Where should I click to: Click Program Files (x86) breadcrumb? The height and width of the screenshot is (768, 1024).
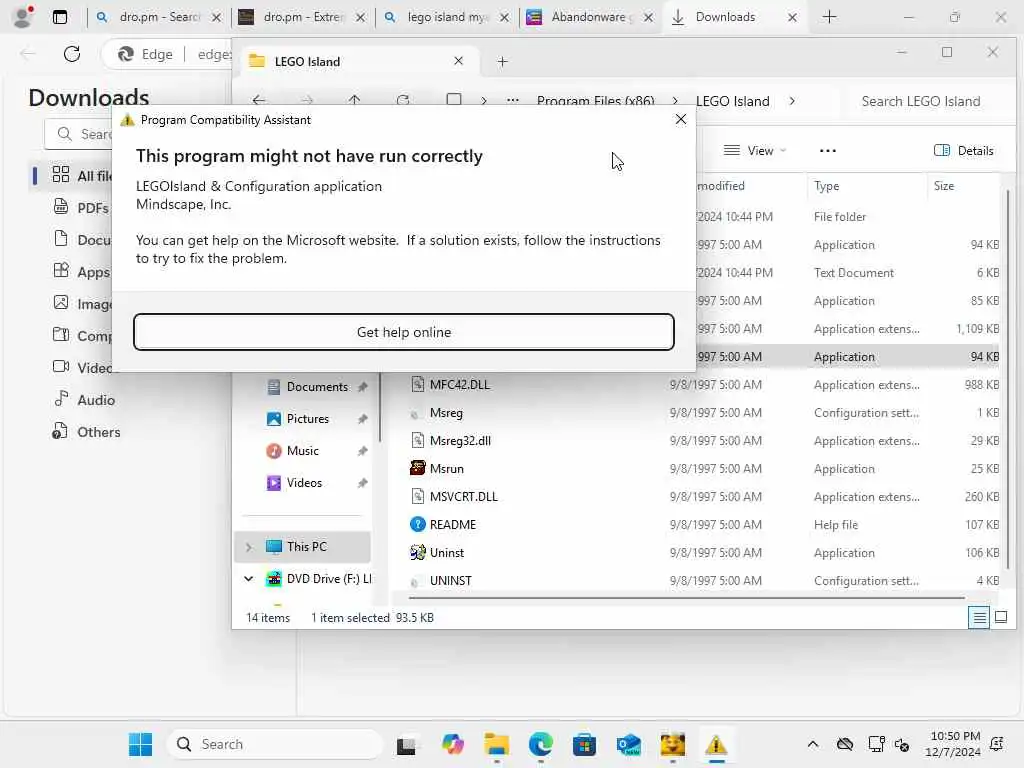pos(595,101)
